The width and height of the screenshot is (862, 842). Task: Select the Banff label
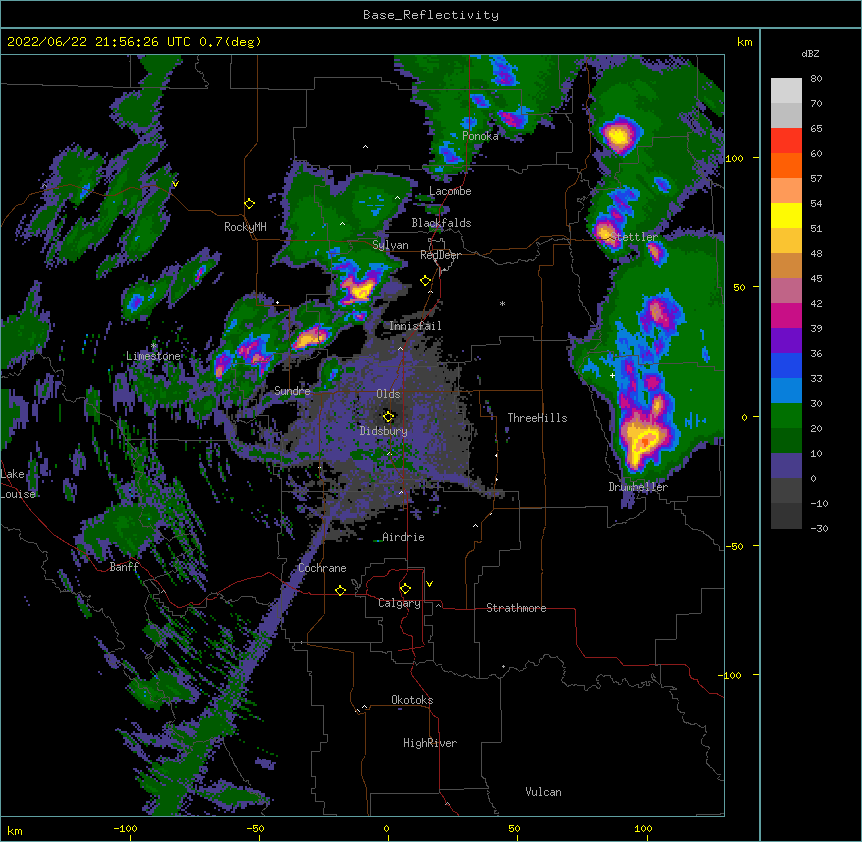coord(124,567)
